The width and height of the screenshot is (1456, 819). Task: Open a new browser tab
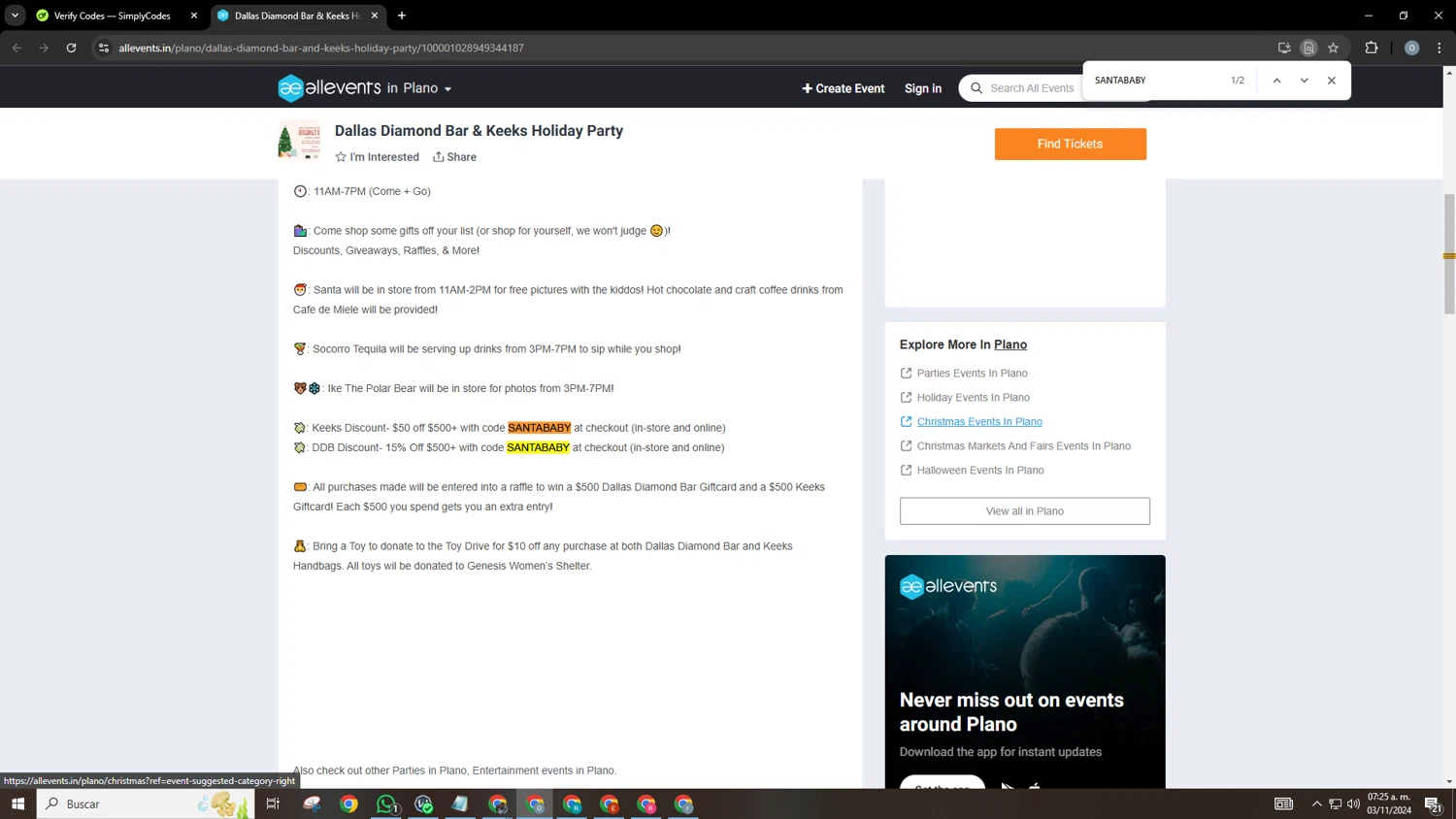(x=402, y=16)
